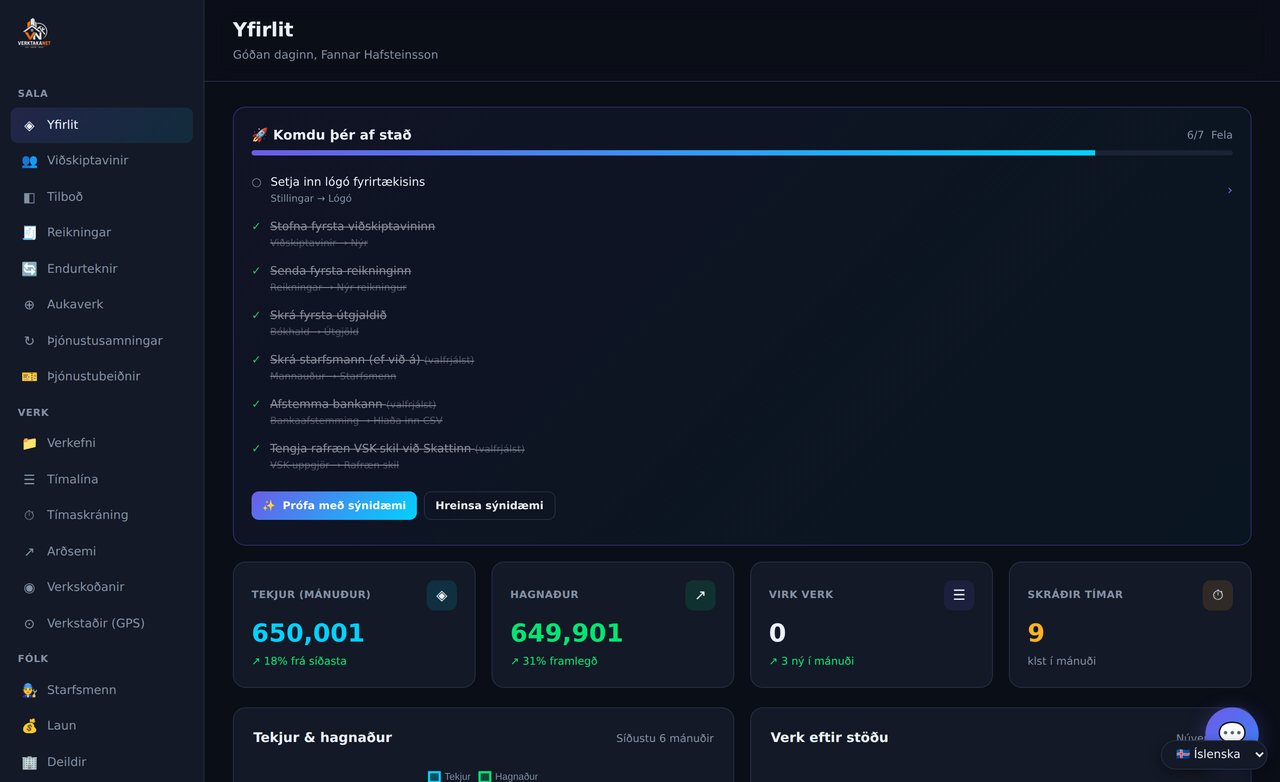The image size is (1280, 782).
Task: Open the chat bubble widget
Action: (1231, 733)
